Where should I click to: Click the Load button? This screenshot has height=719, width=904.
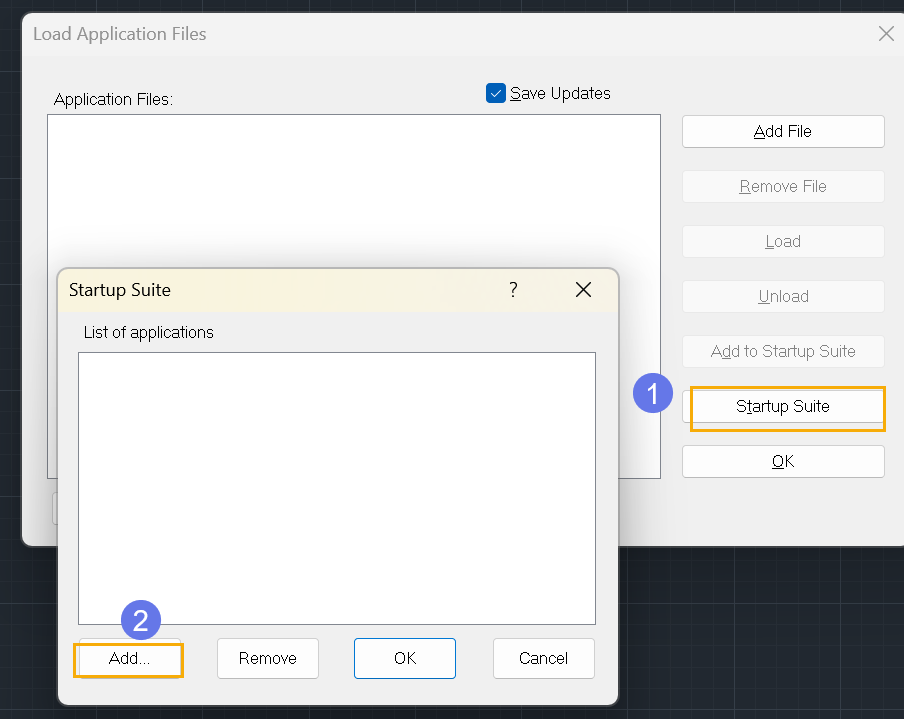click(783, 241)
